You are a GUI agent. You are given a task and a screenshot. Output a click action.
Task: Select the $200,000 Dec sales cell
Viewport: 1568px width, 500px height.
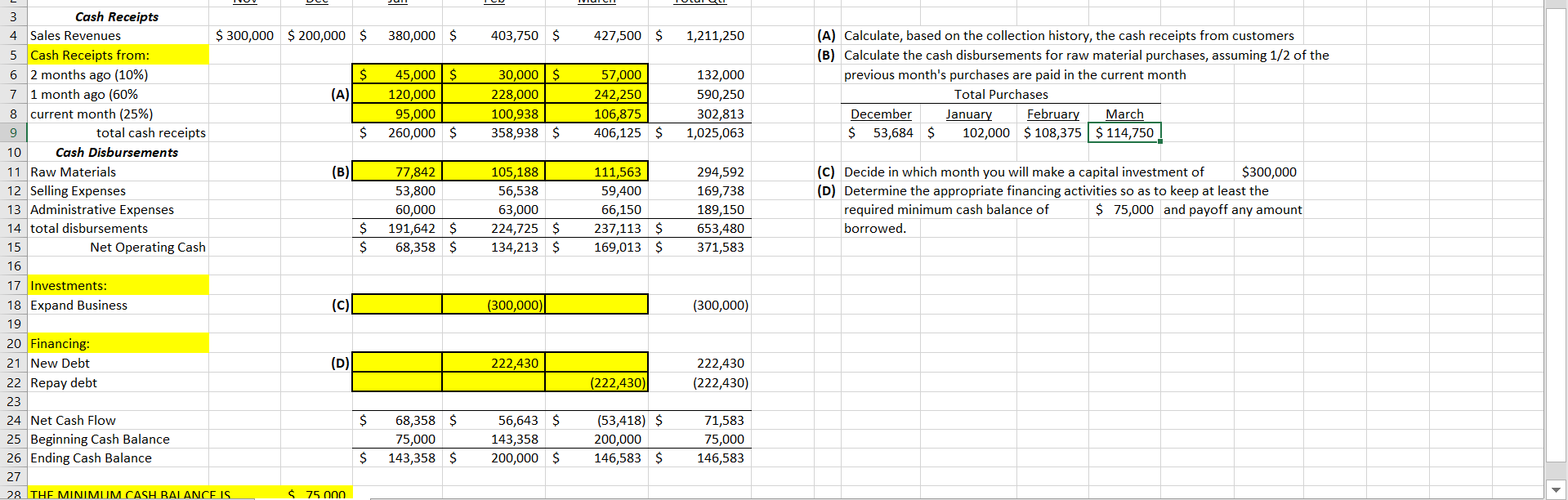tap(316, 35)
